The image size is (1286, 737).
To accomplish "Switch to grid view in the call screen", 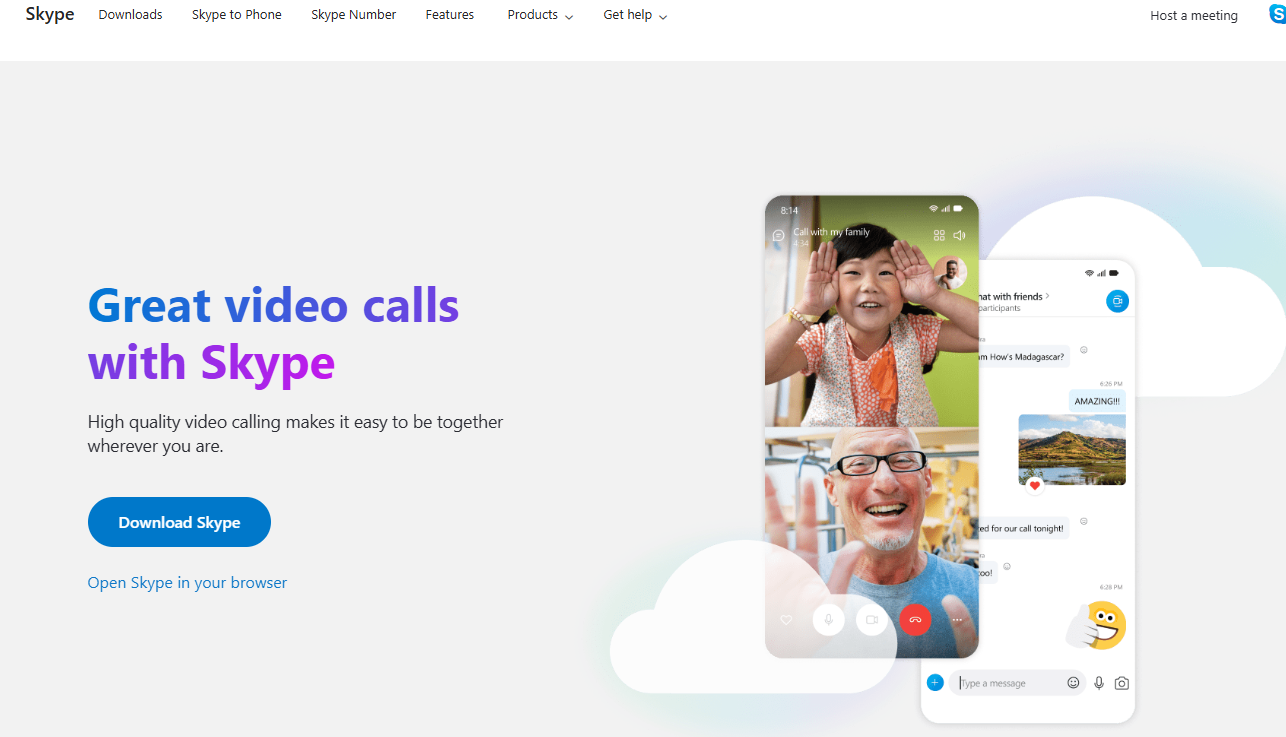I will pos(939,235).
